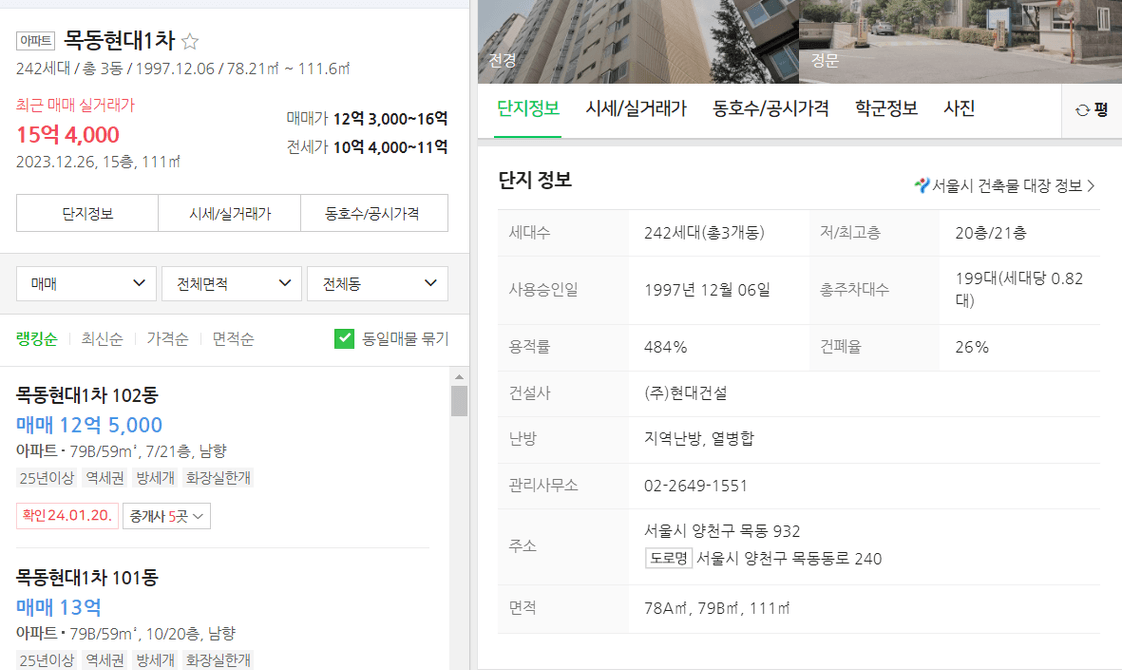Click the 20층/21층 floor value
Screen dimensions: 1122x670
[x=991, y=233]
